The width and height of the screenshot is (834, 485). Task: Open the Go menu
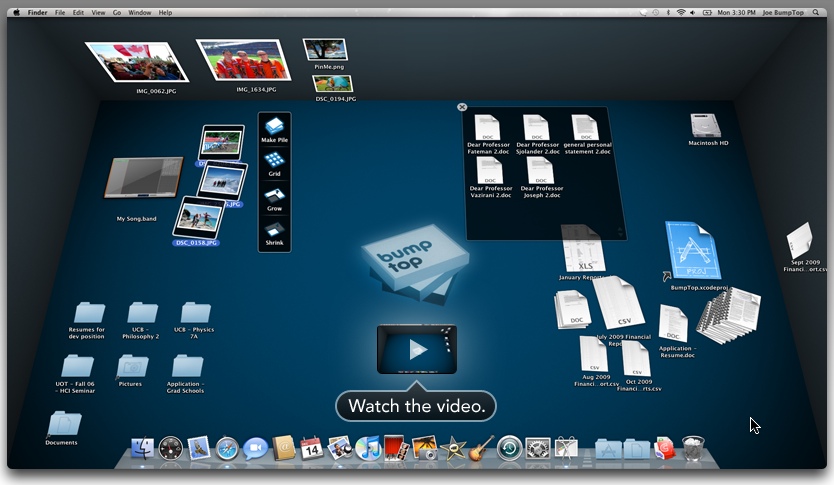[x=117, y=12]
